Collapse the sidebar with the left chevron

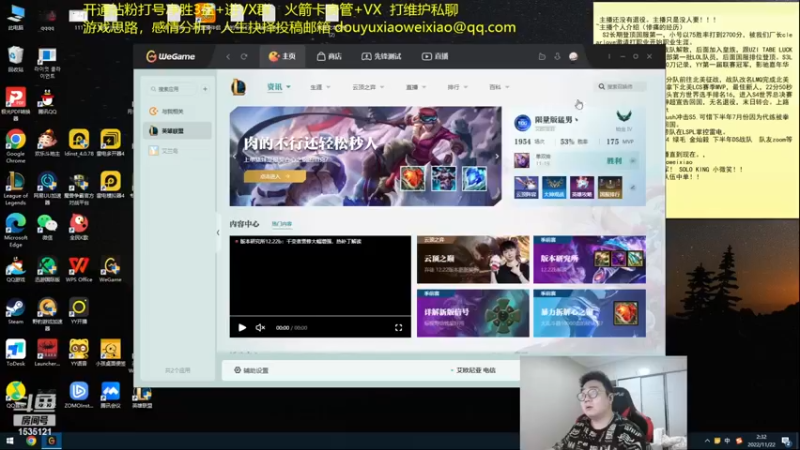point(218,233)
